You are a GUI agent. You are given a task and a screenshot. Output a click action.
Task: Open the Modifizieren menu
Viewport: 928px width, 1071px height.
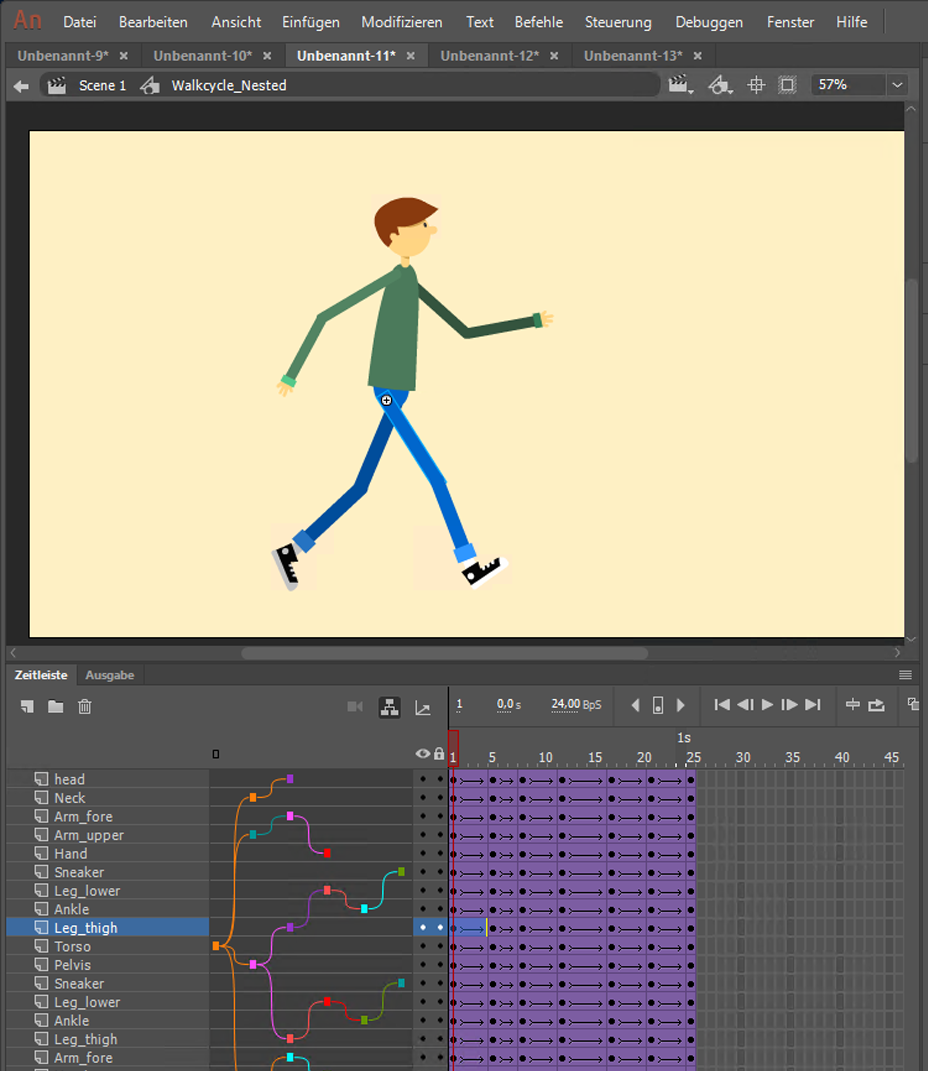pyautogui.click(x=402, y=22)
